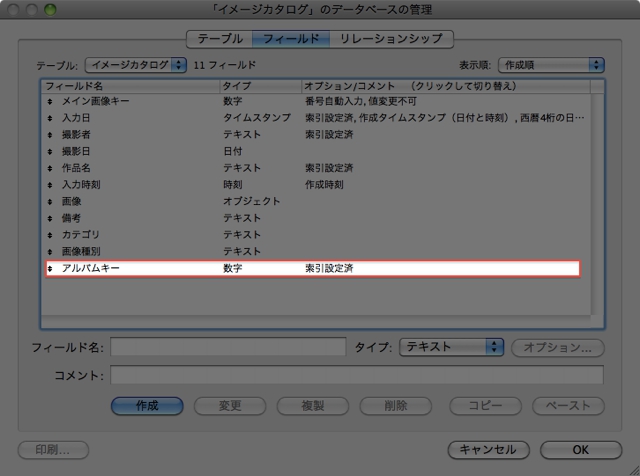Click the reorder handle of 画像 row
The height and width of the screenshot is (476, 640).
coord(50,202)
